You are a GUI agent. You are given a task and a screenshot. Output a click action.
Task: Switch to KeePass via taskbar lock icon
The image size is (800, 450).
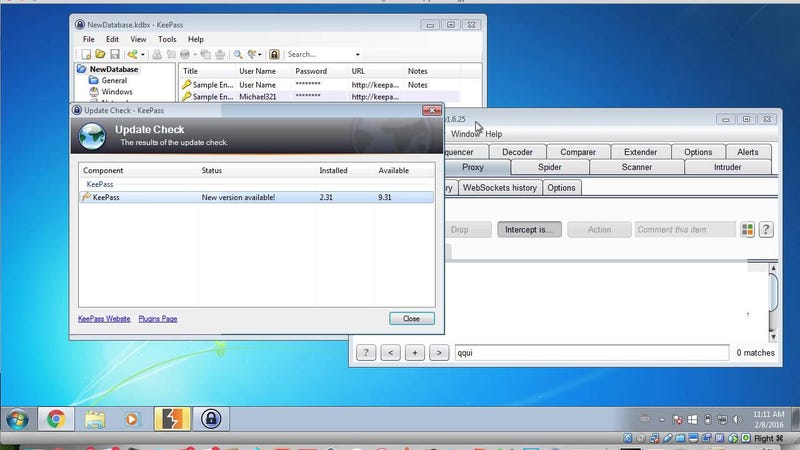tap(211, 419)
